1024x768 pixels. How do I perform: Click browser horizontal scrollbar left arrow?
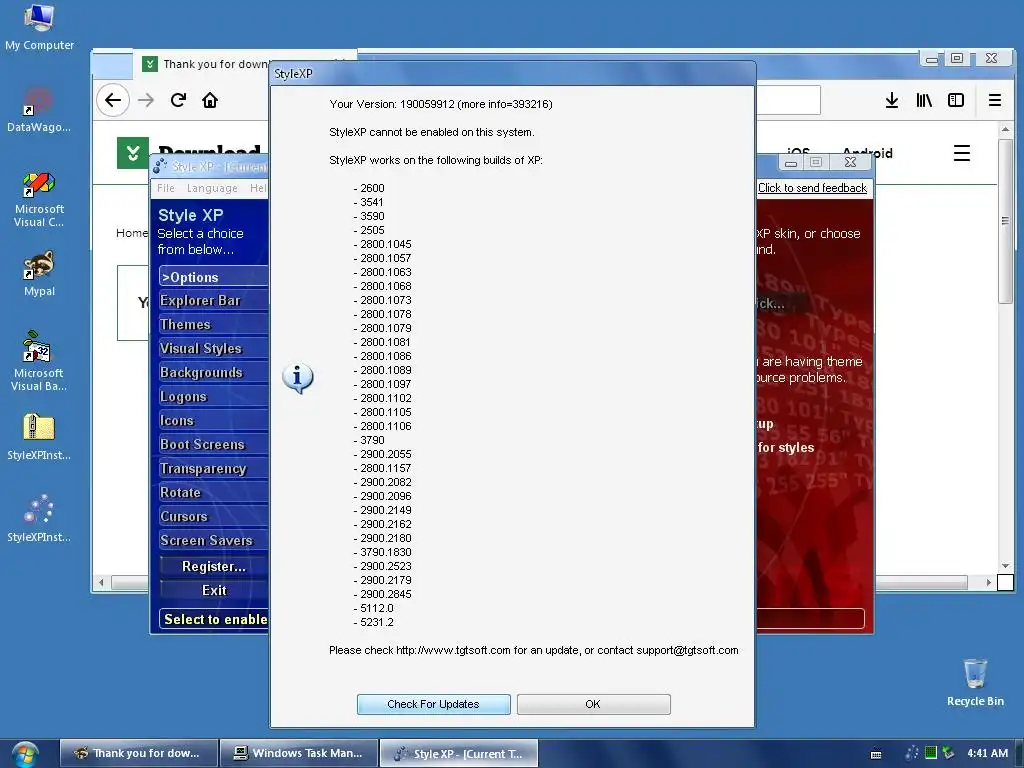pos(101,582)
